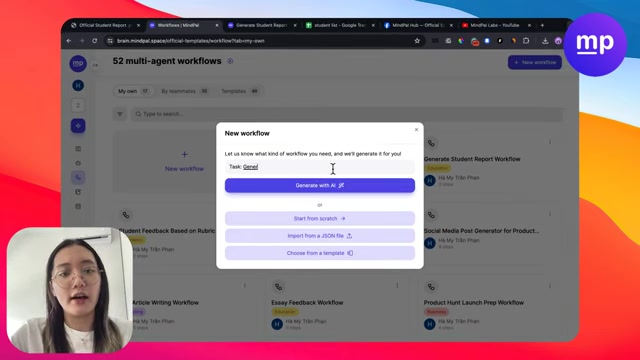Click the browser forward arrow
Screen dimensions: 640x360
click(82, 41)
